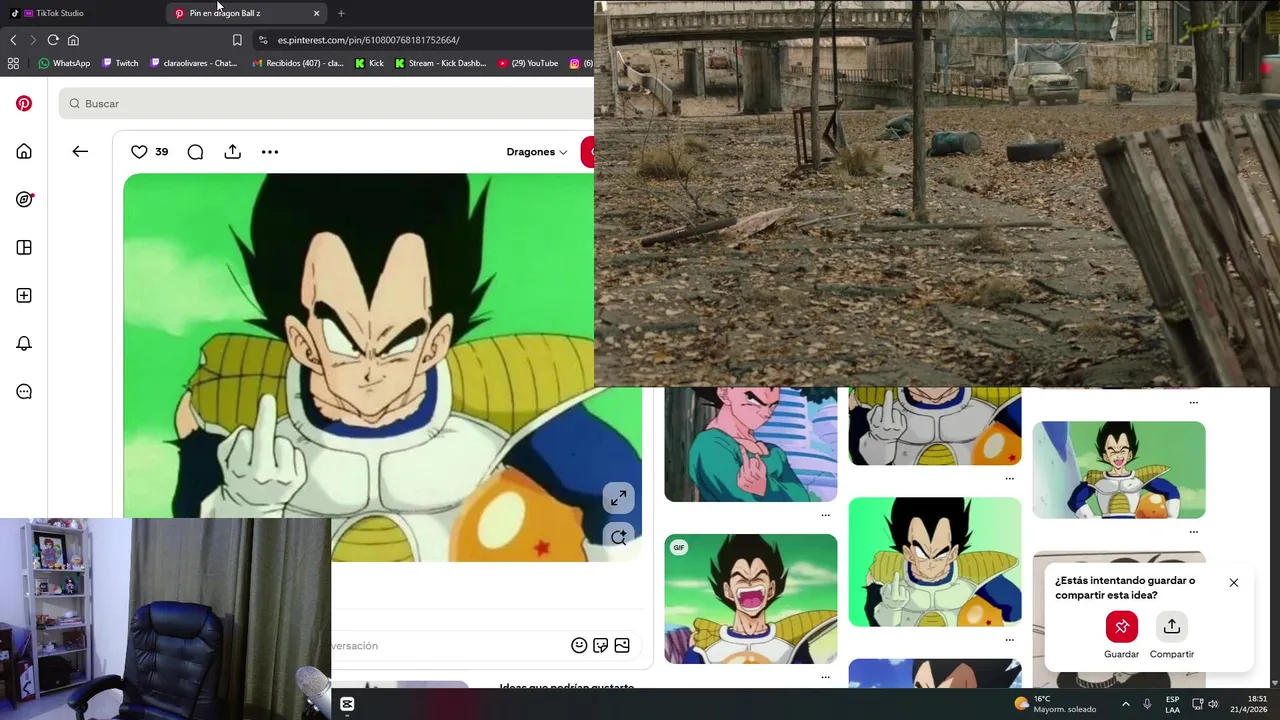The width and height of the screenshot is (1280, 720).
Task: Click the browser address bar URL
Action: click(368, 40)
